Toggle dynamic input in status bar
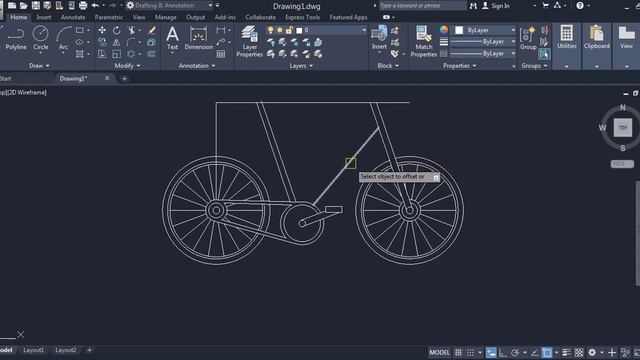The height and width of the screenshot is (360, 640). point(491,353)
